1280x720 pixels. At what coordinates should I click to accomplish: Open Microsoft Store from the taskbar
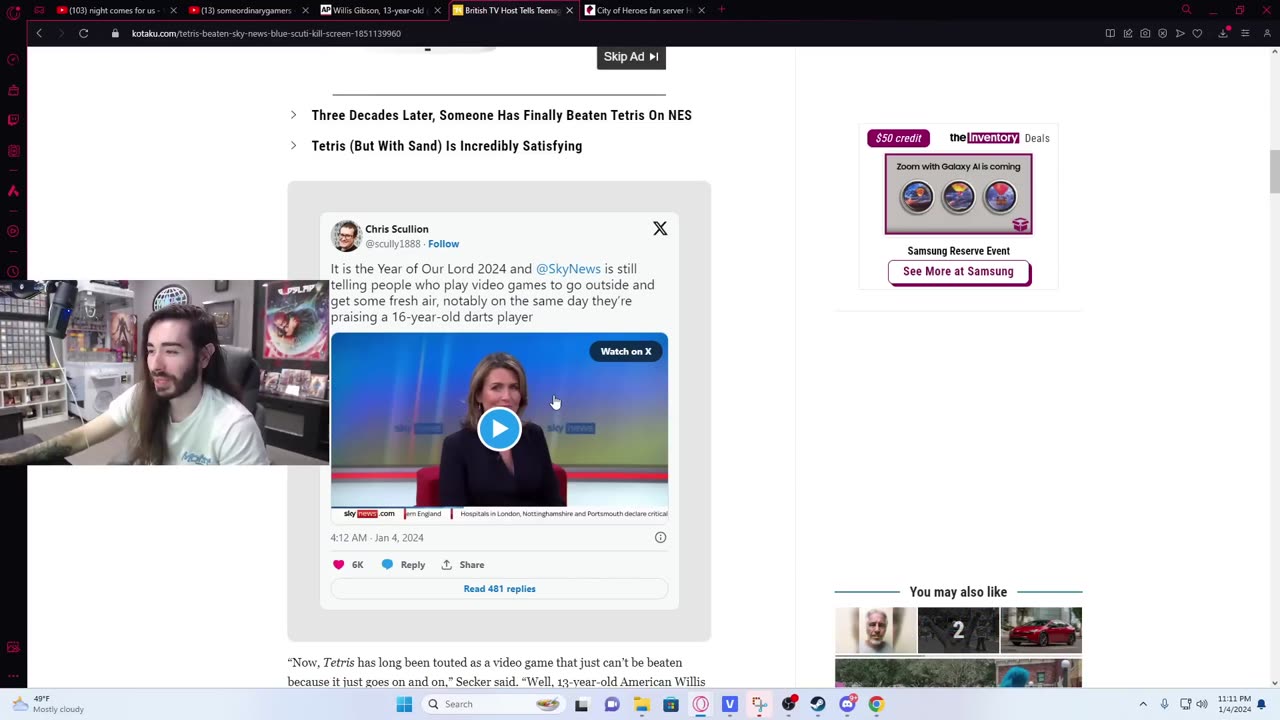(x=671, y=704)
